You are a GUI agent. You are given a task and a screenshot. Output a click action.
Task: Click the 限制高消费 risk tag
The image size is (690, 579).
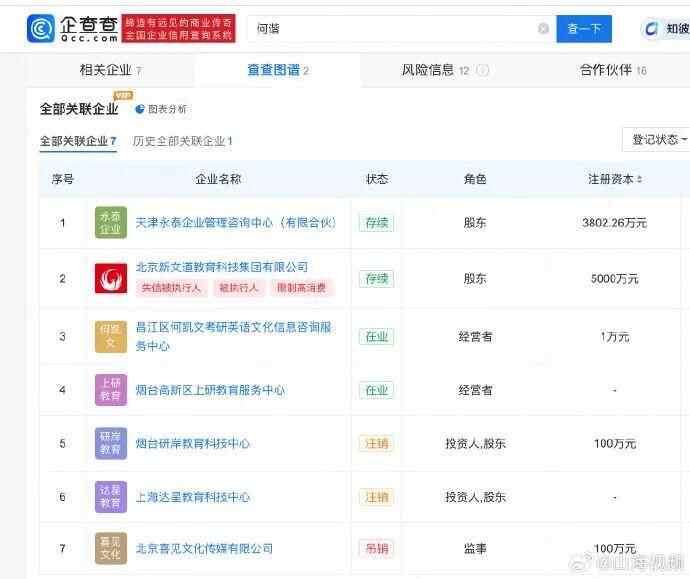(x=301, y=288)
